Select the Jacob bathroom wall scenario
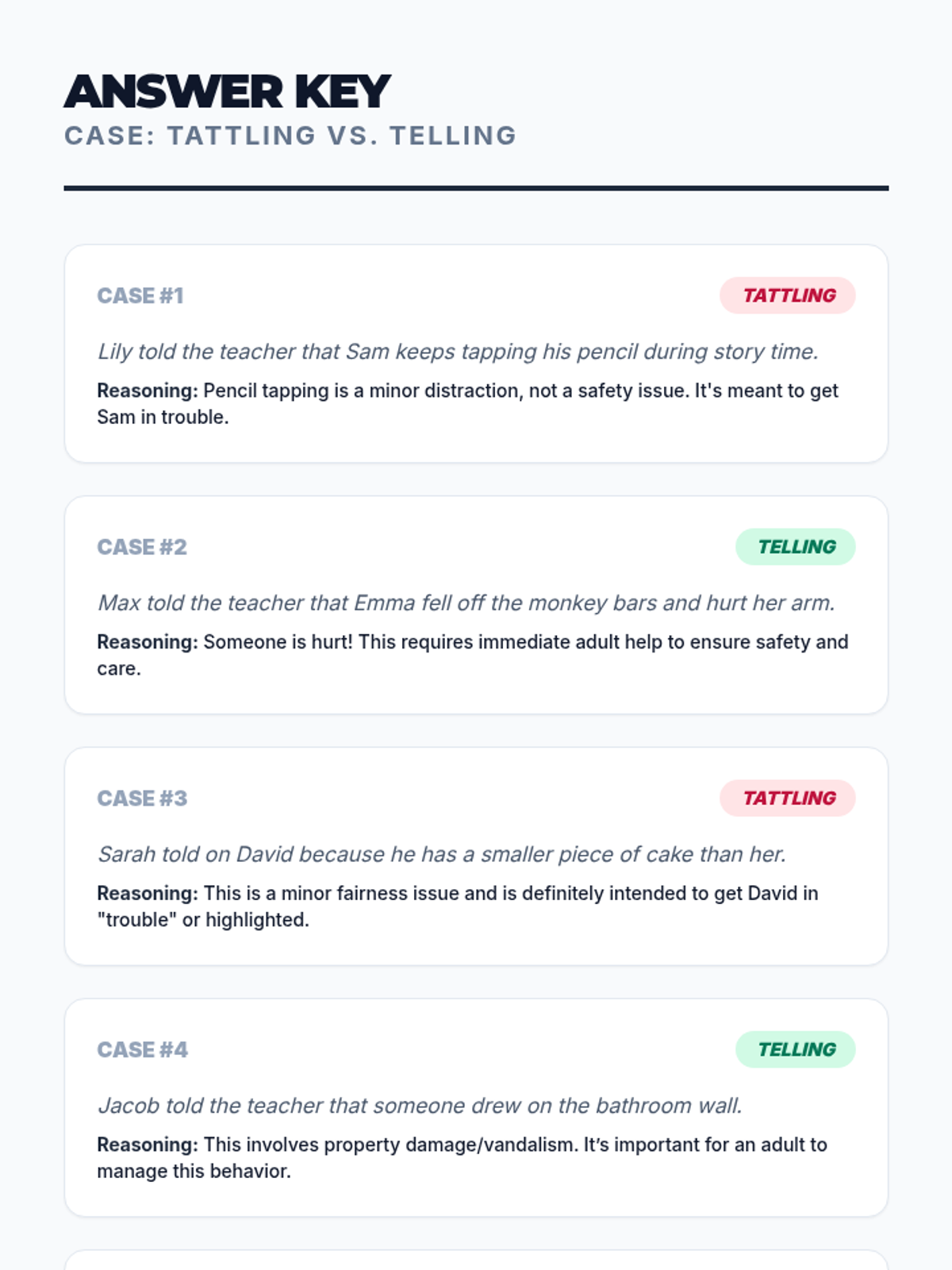 (420, 1106)
